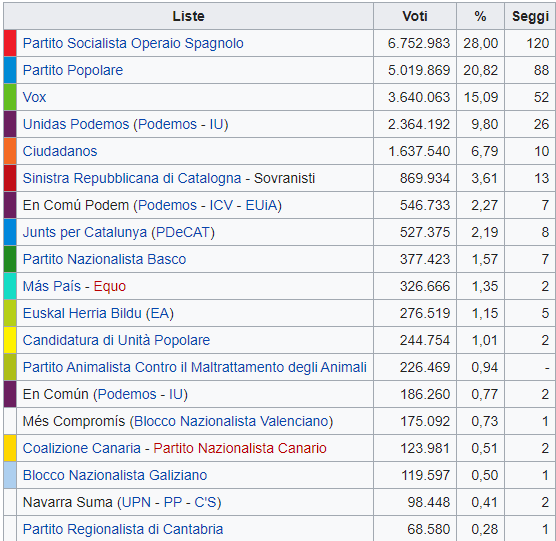Viewport: 556px width, 541px height.
Task: Click the red PSOE color swatch
Action: (x=10, y=43)
